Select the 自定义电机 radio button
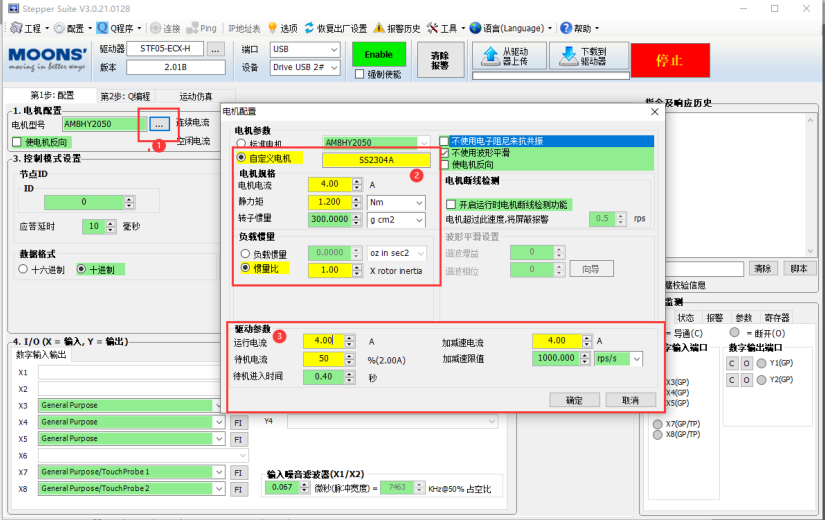Image resolution: width=825 pixels, height=520 pixels. 241,158
